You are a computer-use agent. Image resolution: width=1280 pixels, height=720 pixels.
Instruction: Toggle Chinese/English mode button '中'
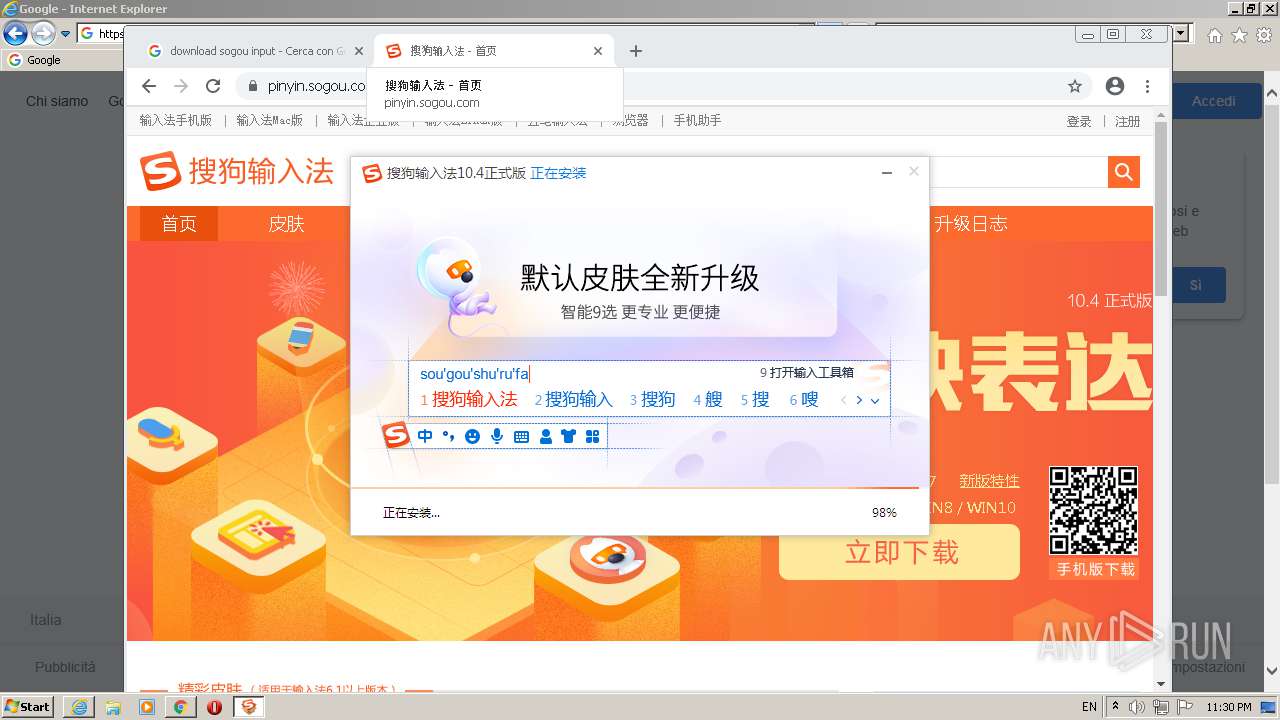click(x=425, y=436)
